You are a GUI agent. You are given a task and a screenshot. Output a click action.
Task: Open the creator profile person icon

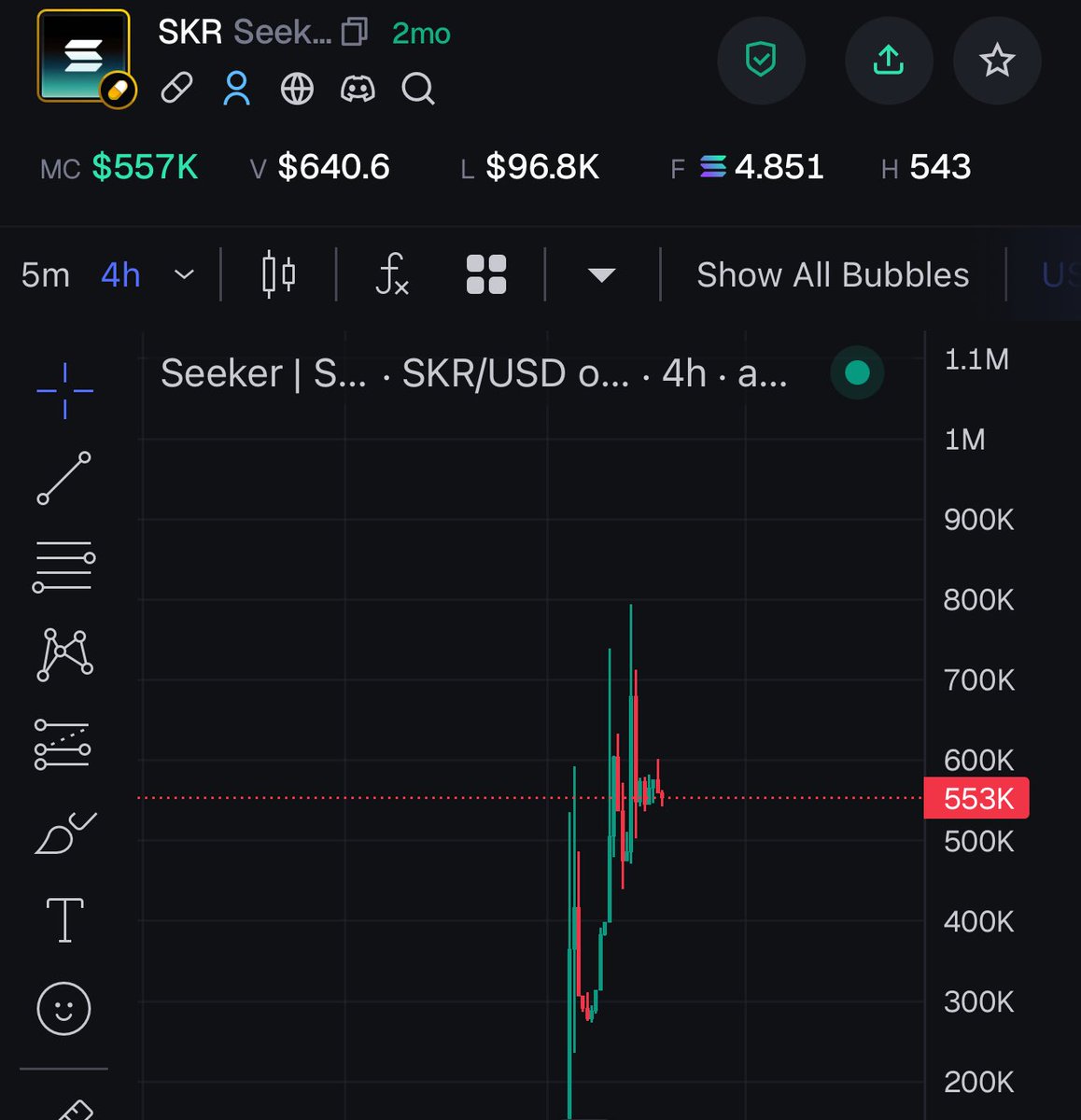pos(236,89)
